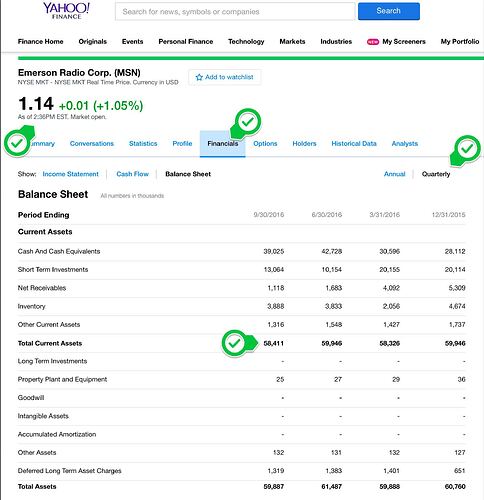The image size is (484, 500).
Task: Click the Net Receivables row label
Action: coord(42,288)
